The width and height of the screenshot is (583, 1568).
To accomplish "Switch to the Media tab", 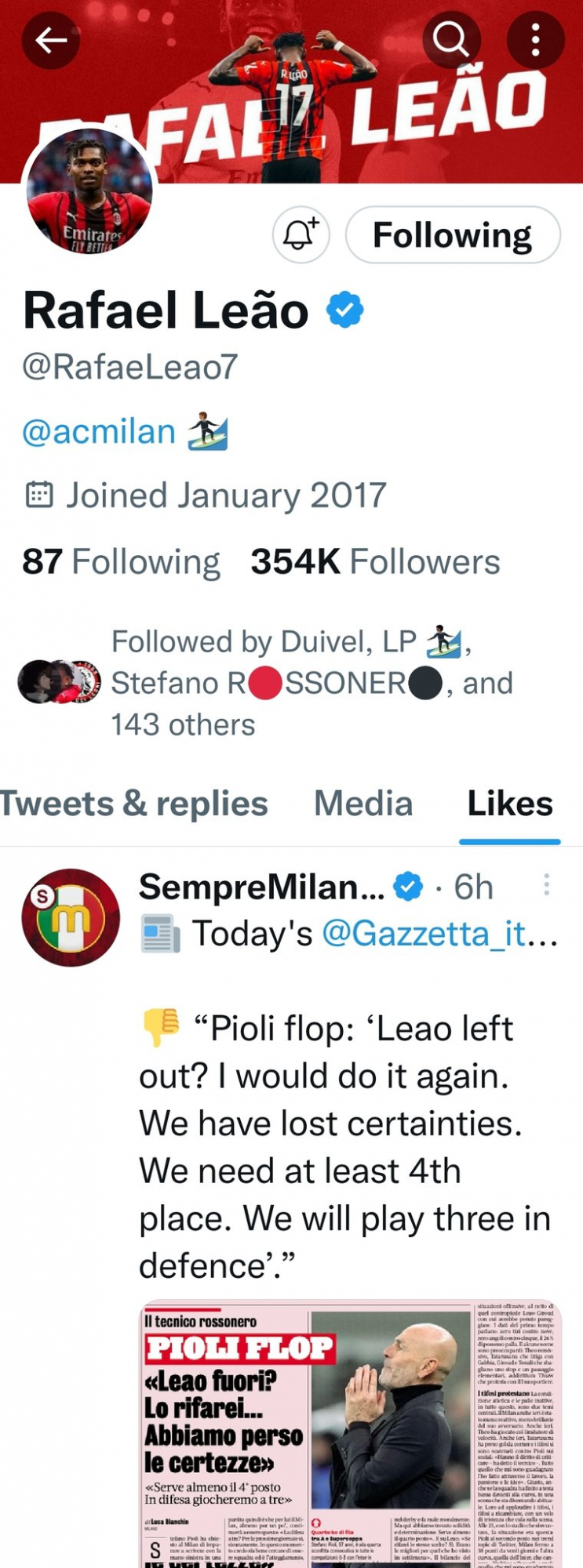I will (363, 804).
